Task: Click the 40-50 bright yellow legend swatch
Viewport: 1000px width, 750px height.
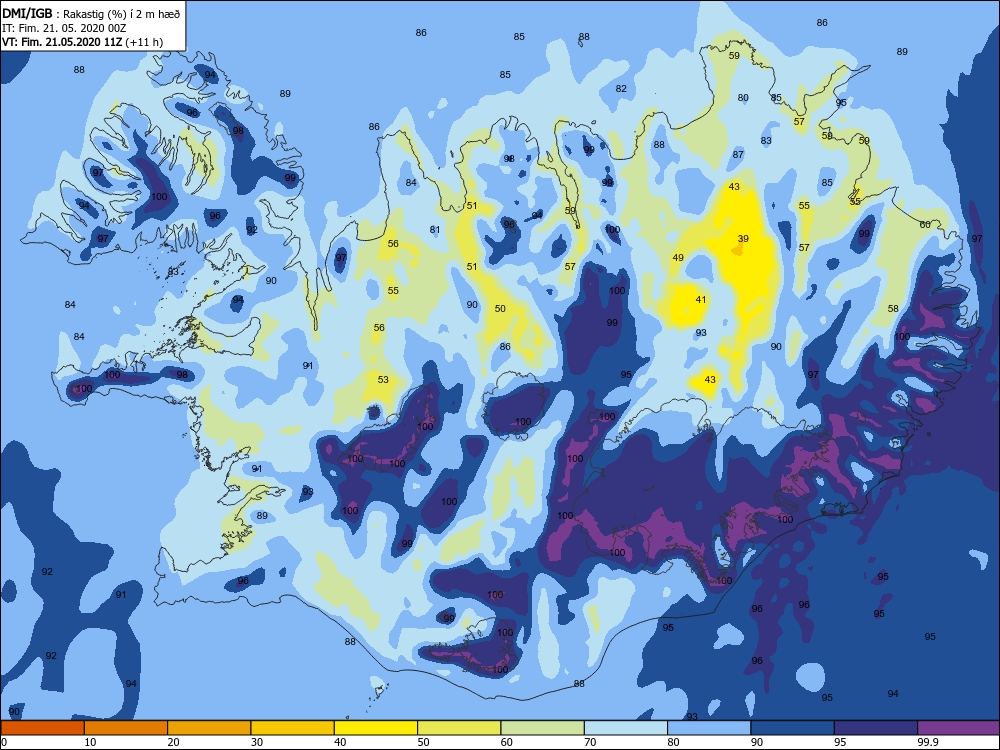Action: [x=376, y=728]
